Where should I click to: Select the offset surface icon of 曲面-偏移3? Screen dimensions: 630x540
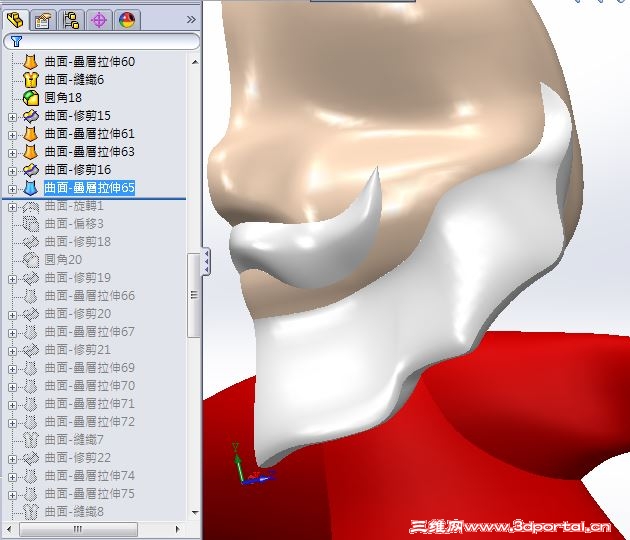tap(31, 224)
